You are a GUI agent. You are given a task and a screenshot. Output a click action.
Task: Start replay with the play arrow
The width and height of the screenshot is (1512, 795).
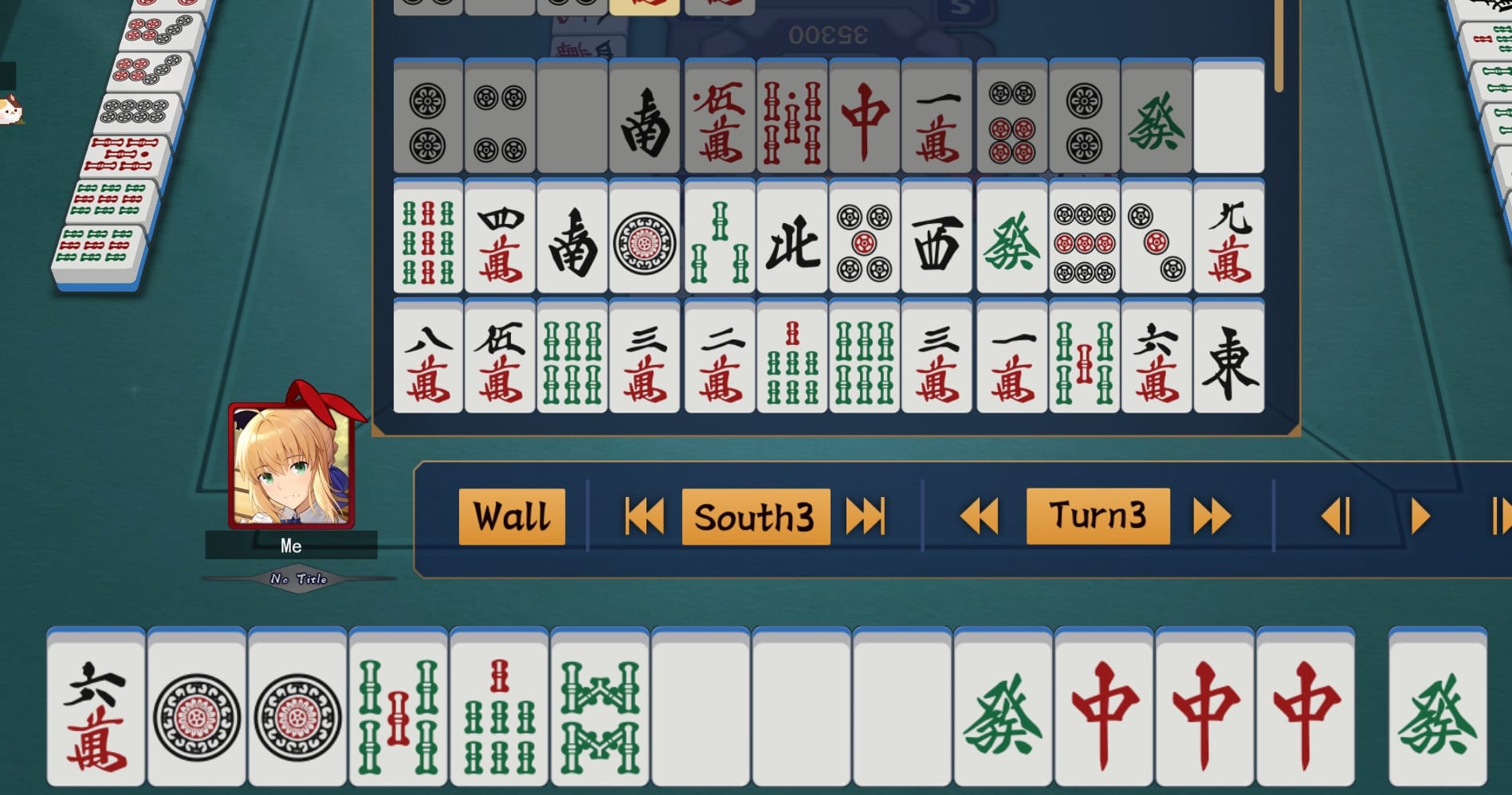[1420, 516]
